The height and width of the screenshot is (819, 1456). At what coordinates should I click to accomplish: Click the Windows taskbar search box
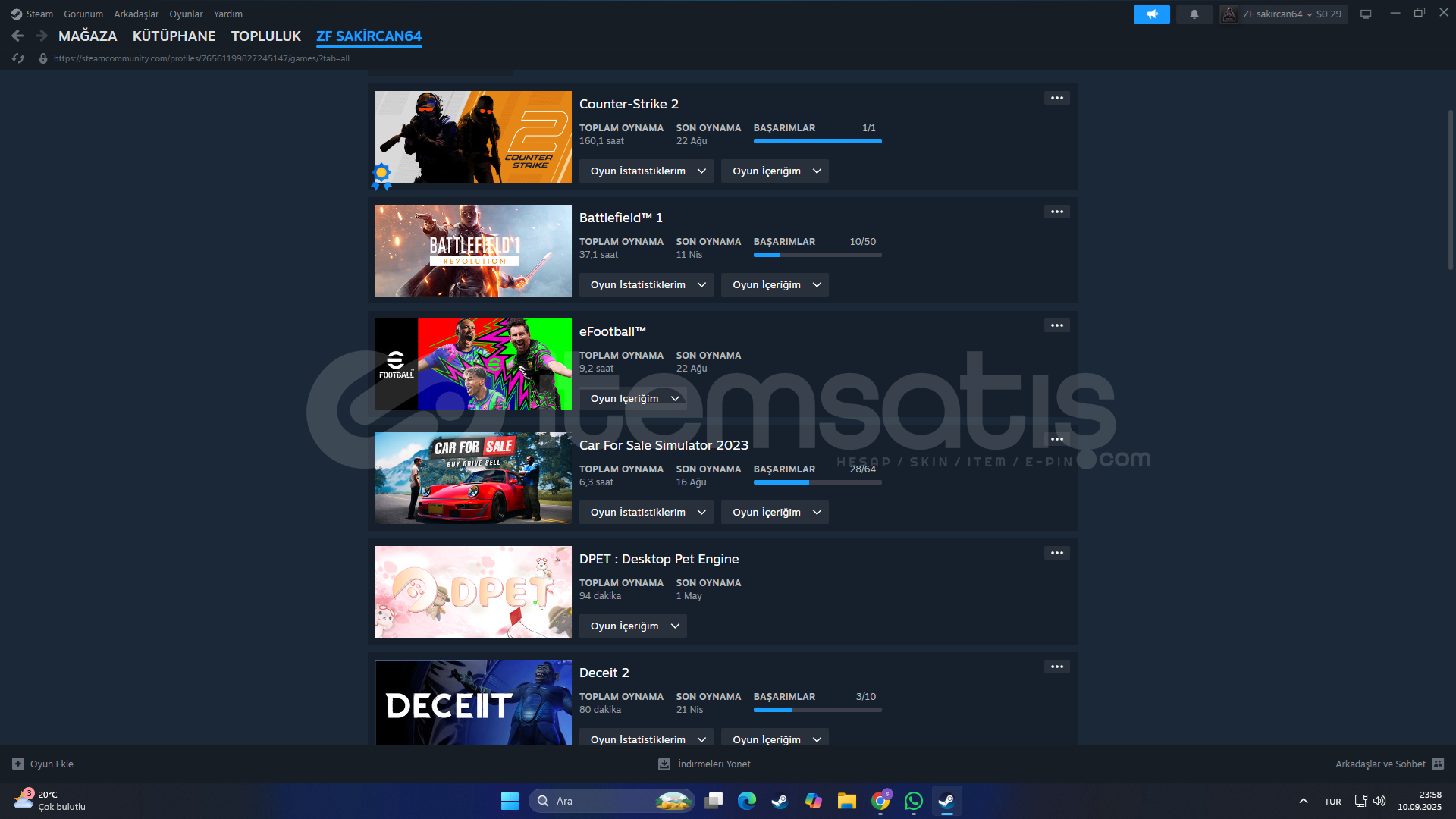click(x=611, y=801)
